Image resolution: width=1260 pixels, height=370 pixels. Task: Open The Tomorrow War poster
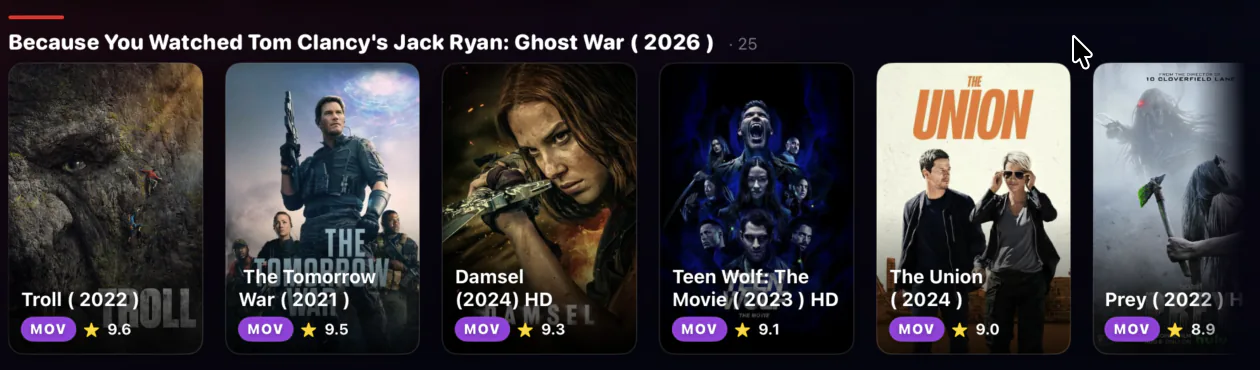pyautogui.click(x=322, y=208)
